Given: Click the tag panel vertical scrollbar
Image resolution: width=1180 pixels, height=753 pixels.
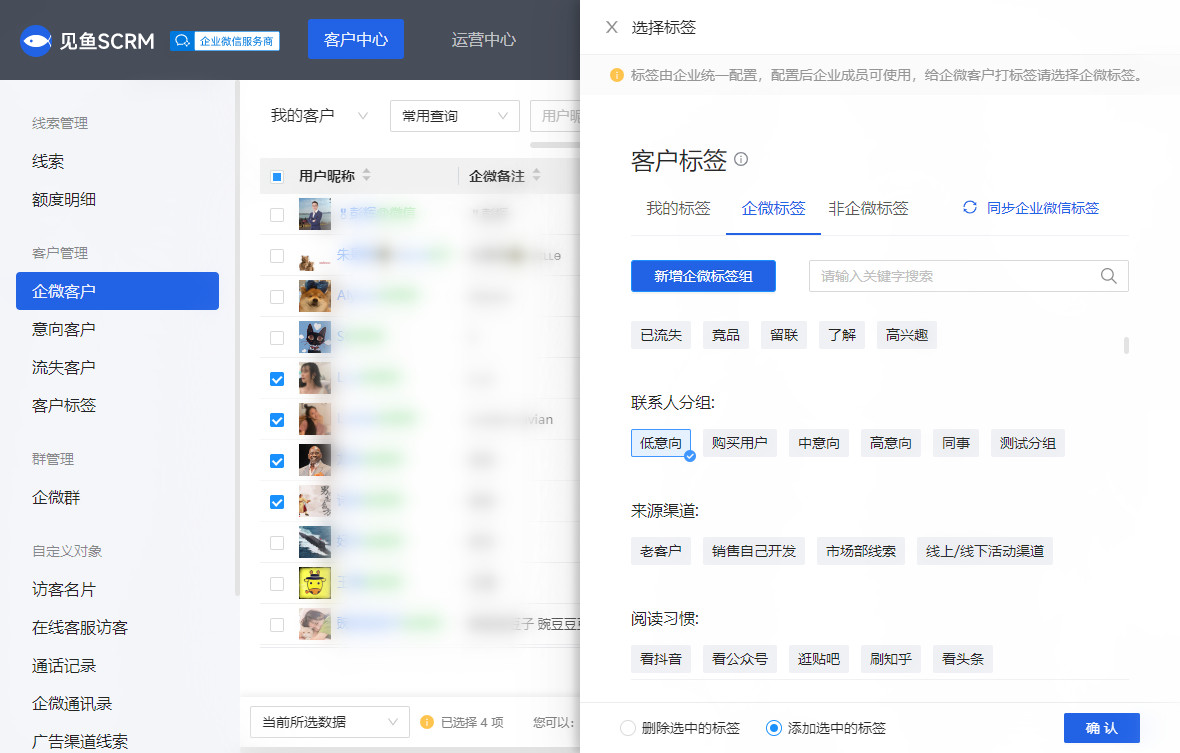Looking at the screenshot, I should pyautogui.click(x=1127, y=345).
